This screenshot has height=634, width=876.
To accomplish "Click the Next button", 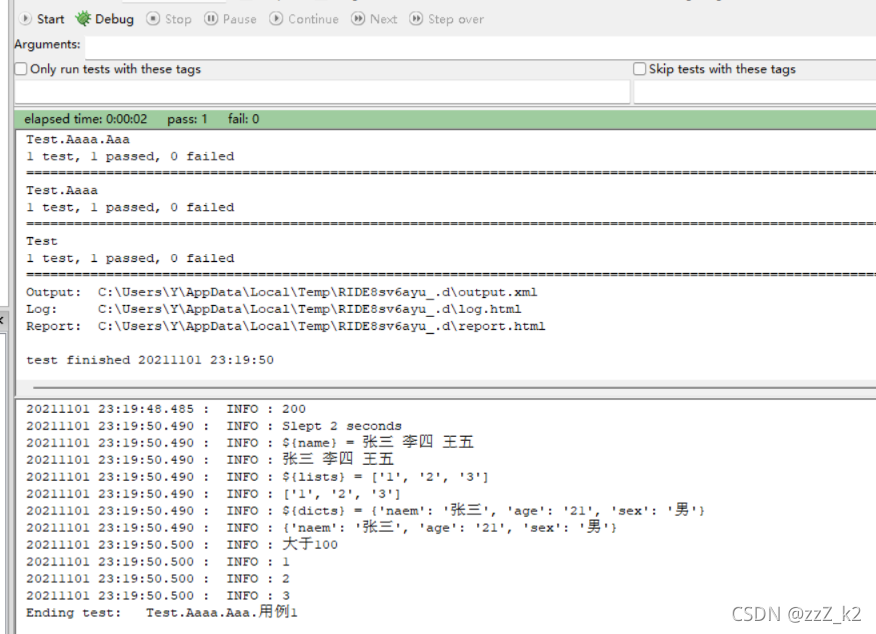I will tap(374, 19).
